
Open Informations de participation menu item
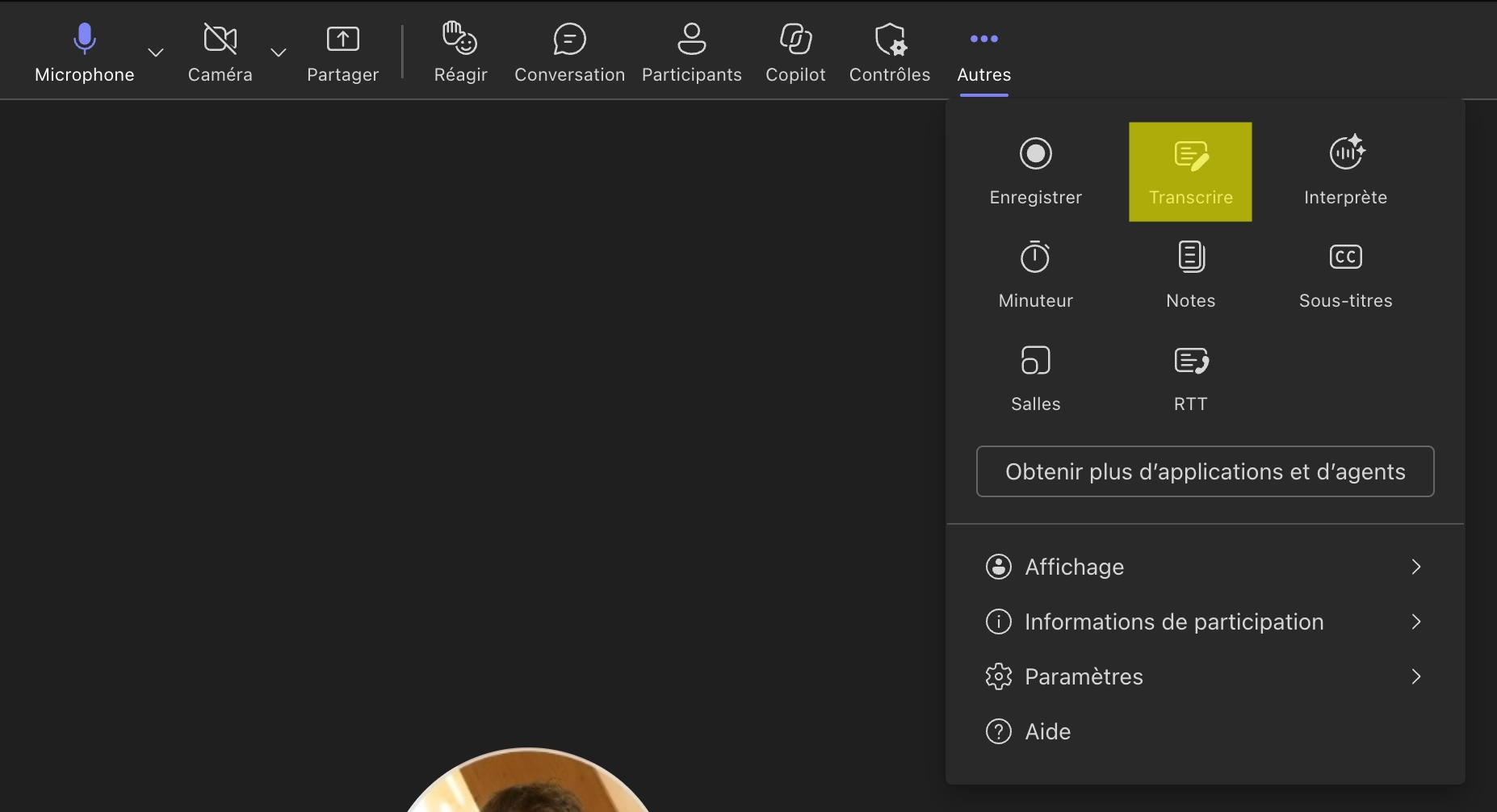[x=1205, y=622]
